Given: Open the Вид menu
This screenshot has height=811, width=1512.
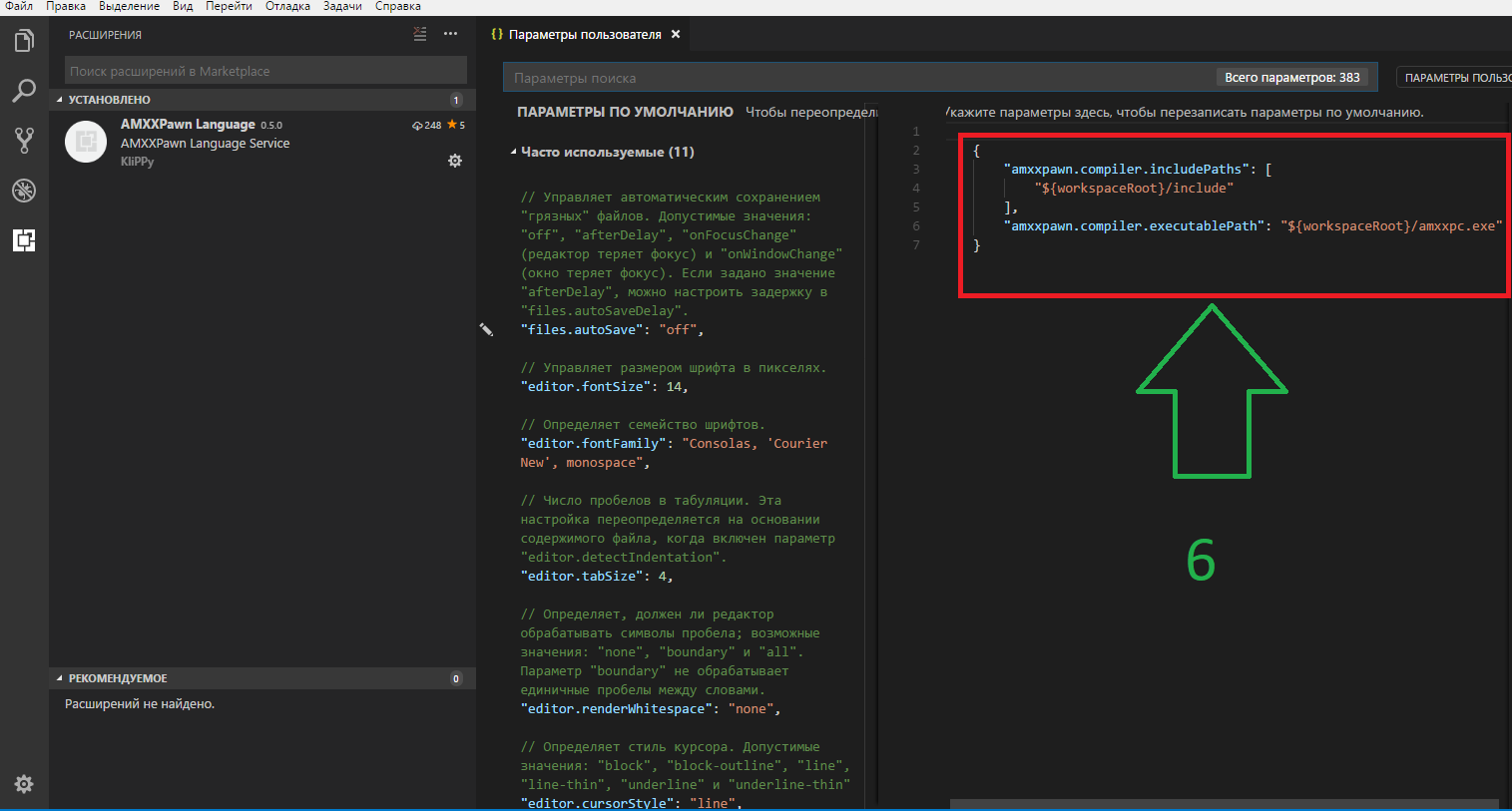Looking at the screenshot, I should coord(183,6).
